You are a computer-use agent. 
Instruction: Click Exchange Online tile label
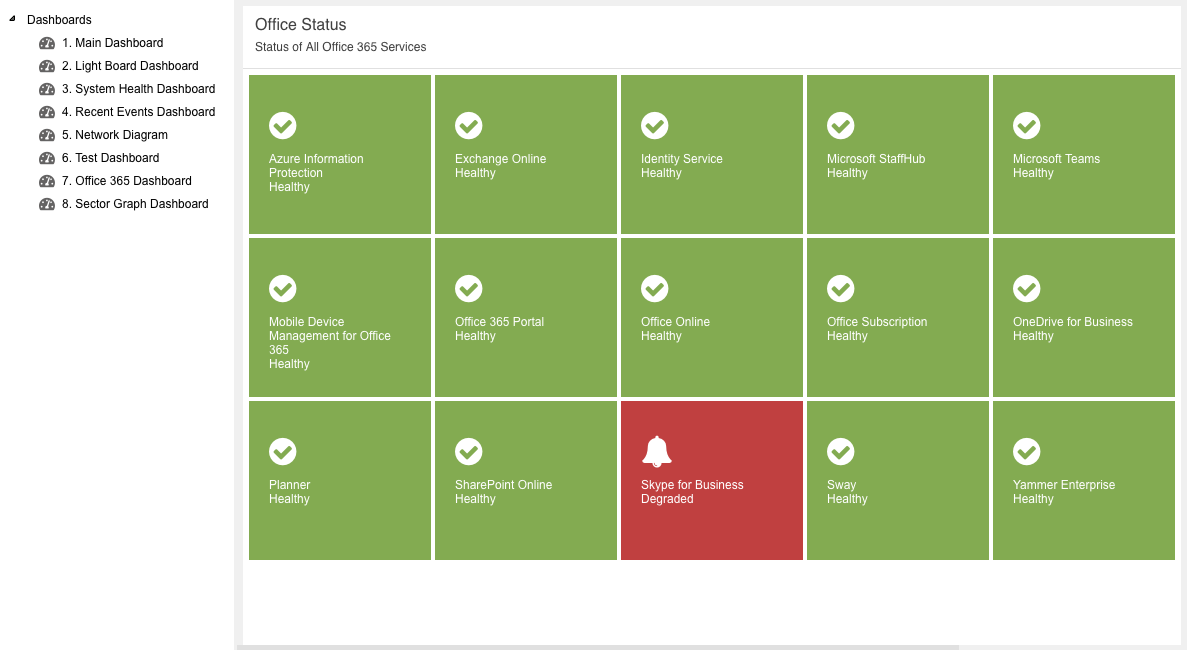click(500, 159)
